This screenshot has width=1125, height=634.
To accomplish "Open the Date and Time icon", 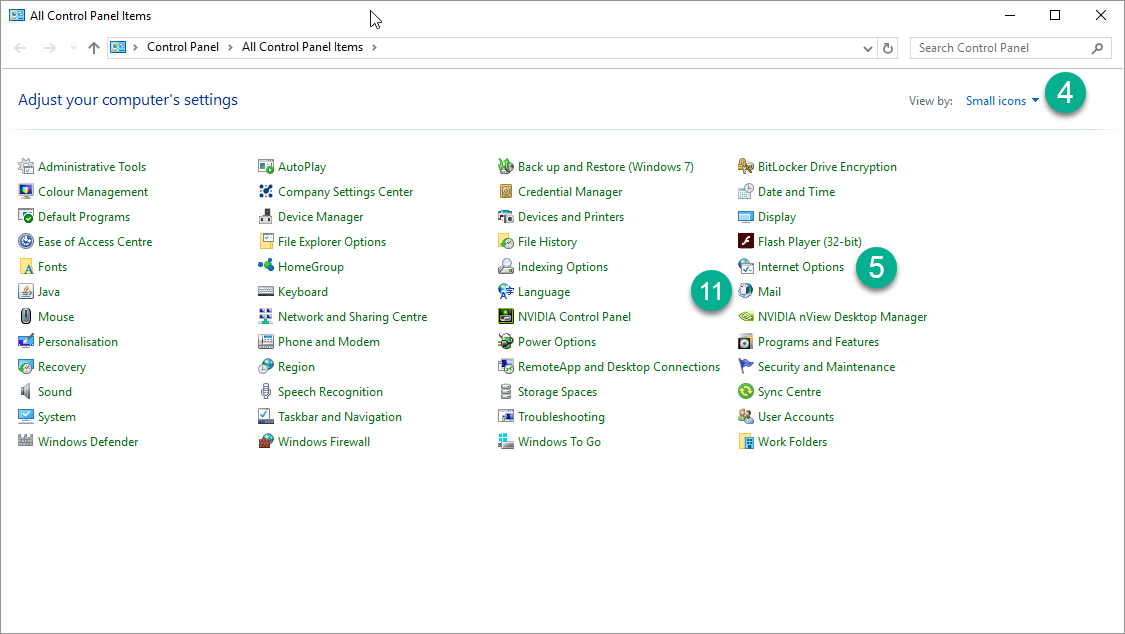I will coord(745,191).
